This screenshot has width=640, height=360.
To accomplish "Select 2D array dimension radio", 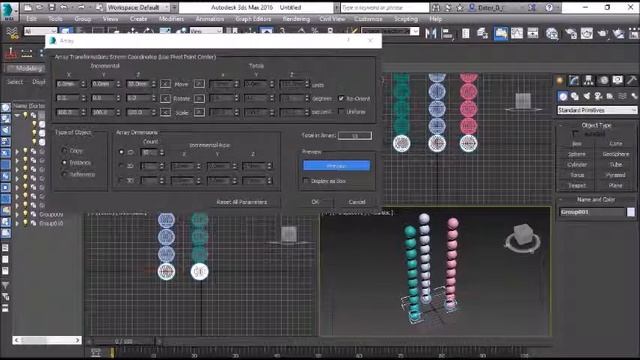I will tap(121, 166).
